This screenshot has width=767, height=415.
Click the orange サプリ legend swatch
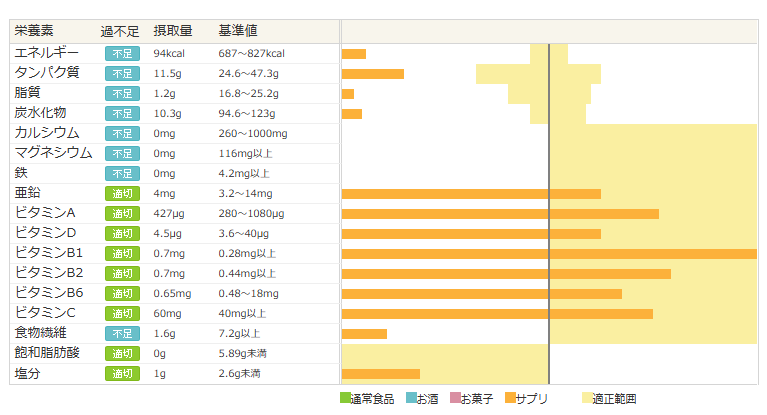click(x=511, y=398)
